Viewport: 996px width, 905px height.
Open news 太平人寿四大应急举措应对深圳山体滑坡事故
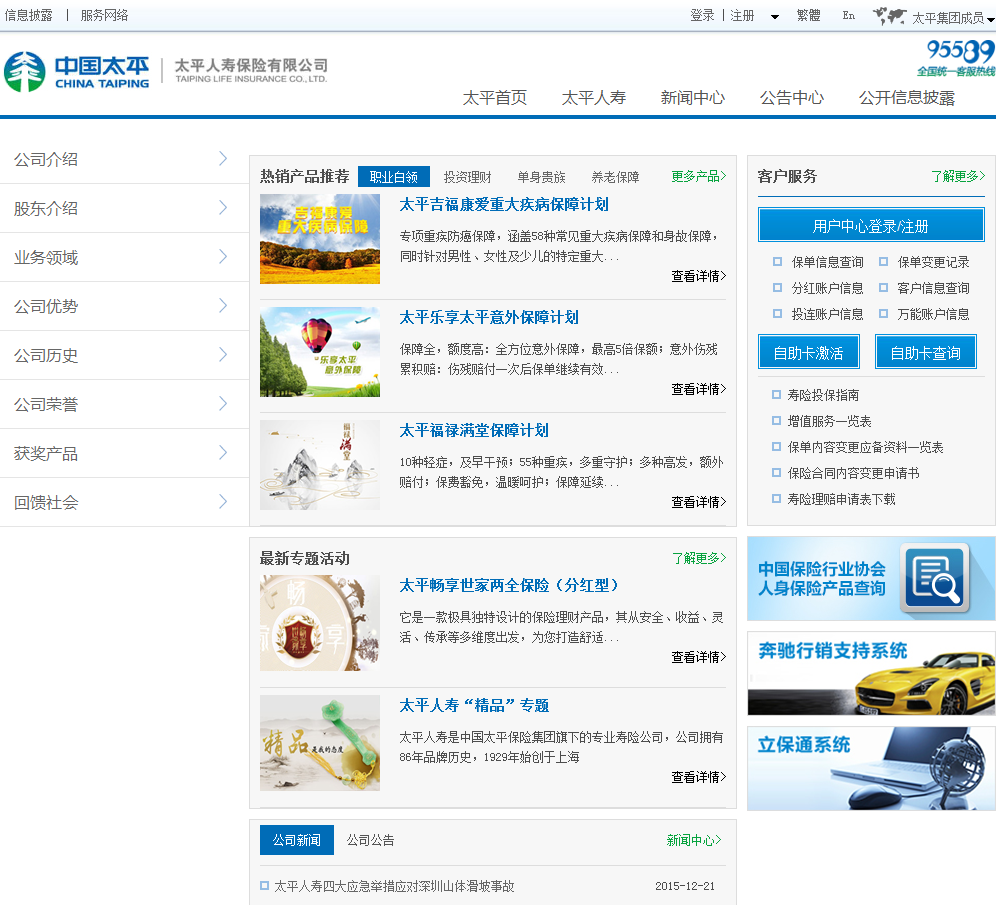pos(394,886)
